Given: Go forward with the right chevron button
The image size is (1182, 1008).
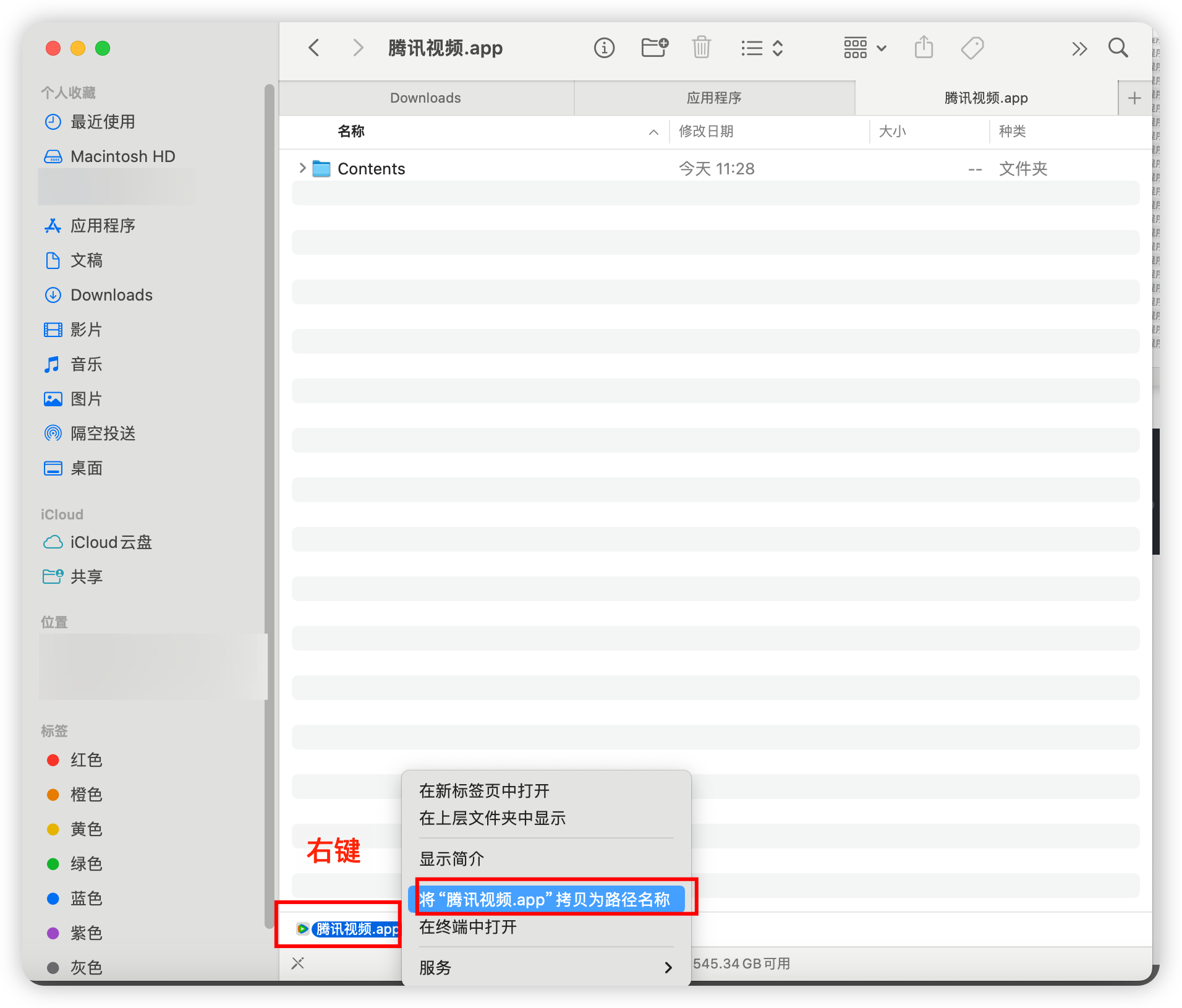Looking at the screenshot, I should [357, 48].
